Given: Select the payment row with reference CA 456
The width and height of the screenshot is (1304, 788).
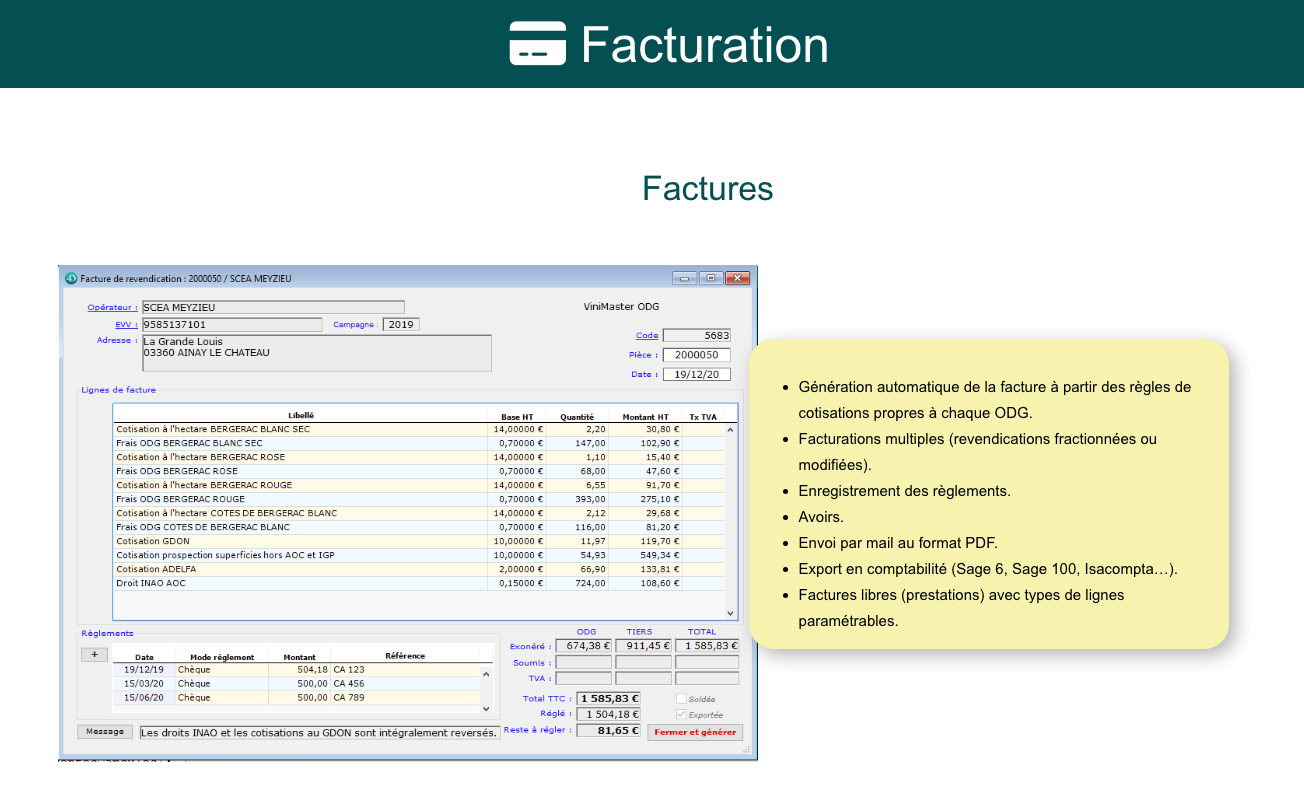Looking at the screenshot, I should [296, 684].
